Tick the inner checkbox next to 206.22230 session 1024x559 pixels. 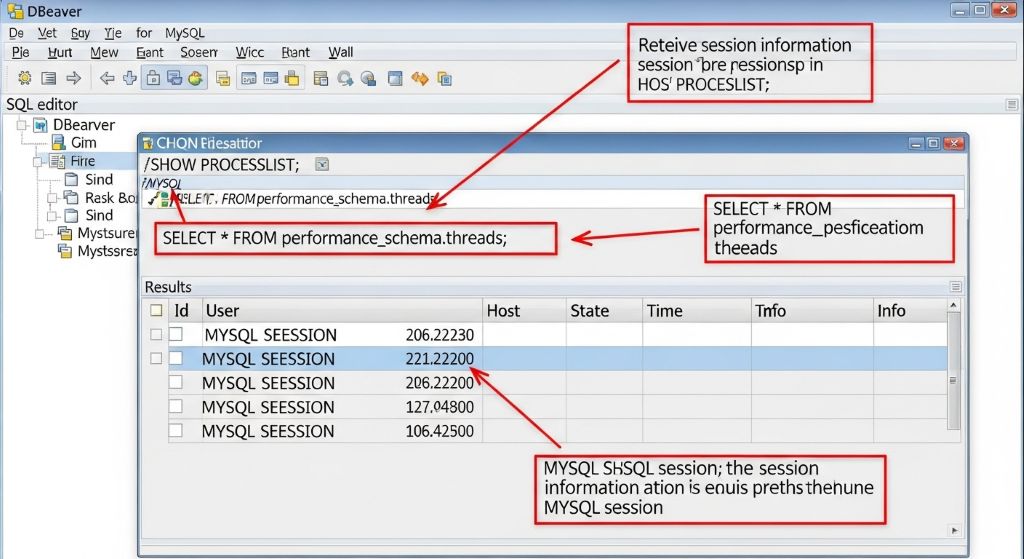point(176,334)
